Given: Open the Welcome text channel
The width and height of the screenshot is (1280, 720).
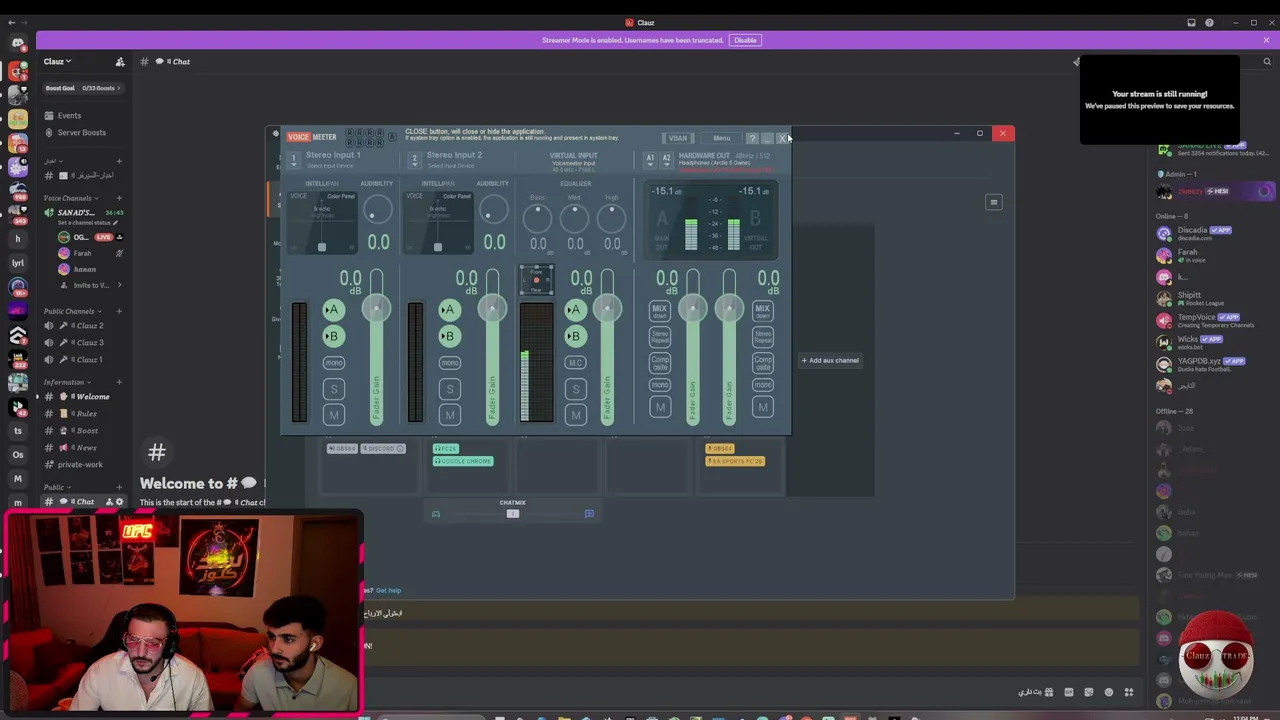Looking at the screenshot, I should (x=83, y=397).
